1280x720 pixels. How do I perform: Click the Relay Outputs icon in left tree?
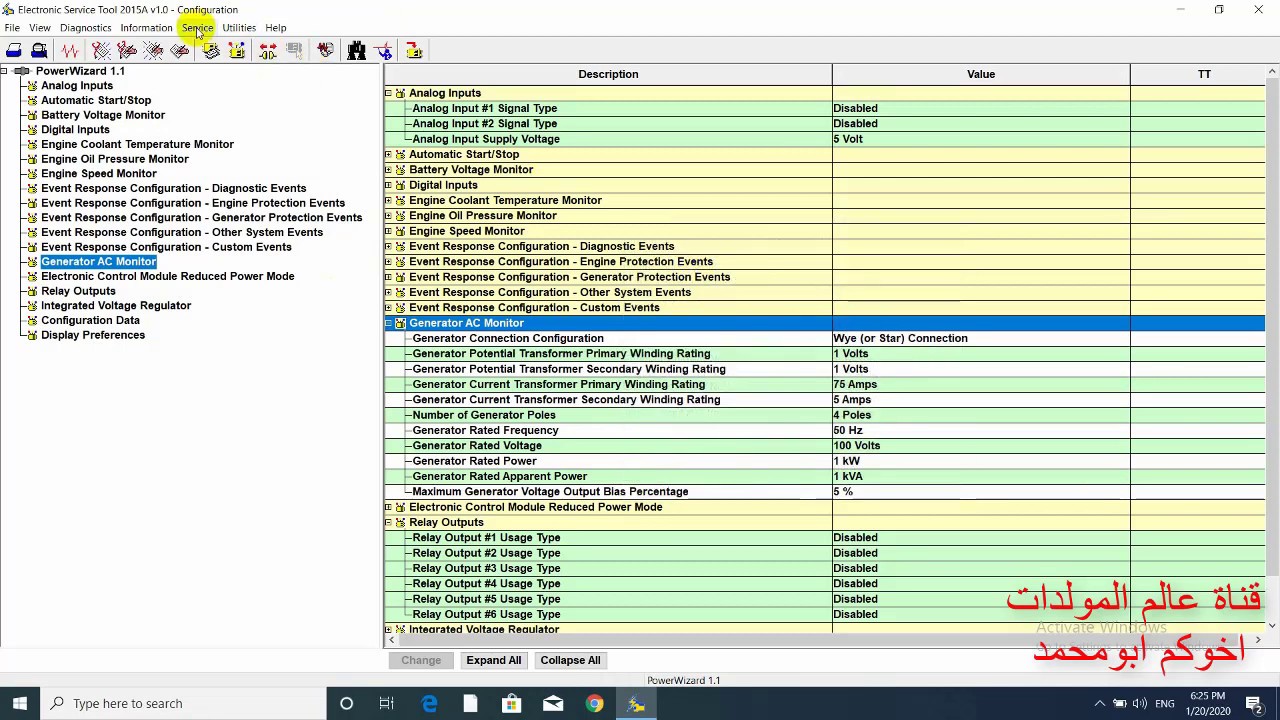pos(32,291)
